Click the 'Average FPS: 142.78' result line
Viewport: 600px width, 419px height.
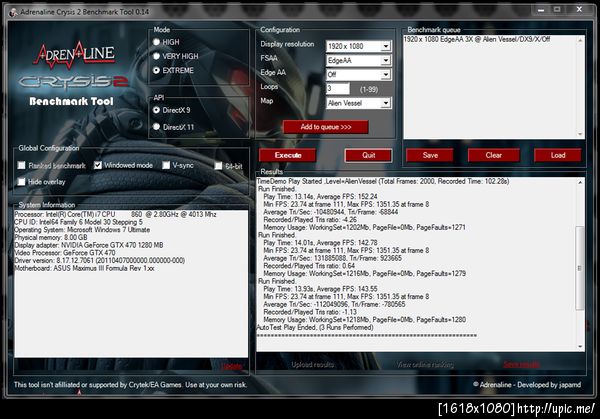(x=320, y=243)
